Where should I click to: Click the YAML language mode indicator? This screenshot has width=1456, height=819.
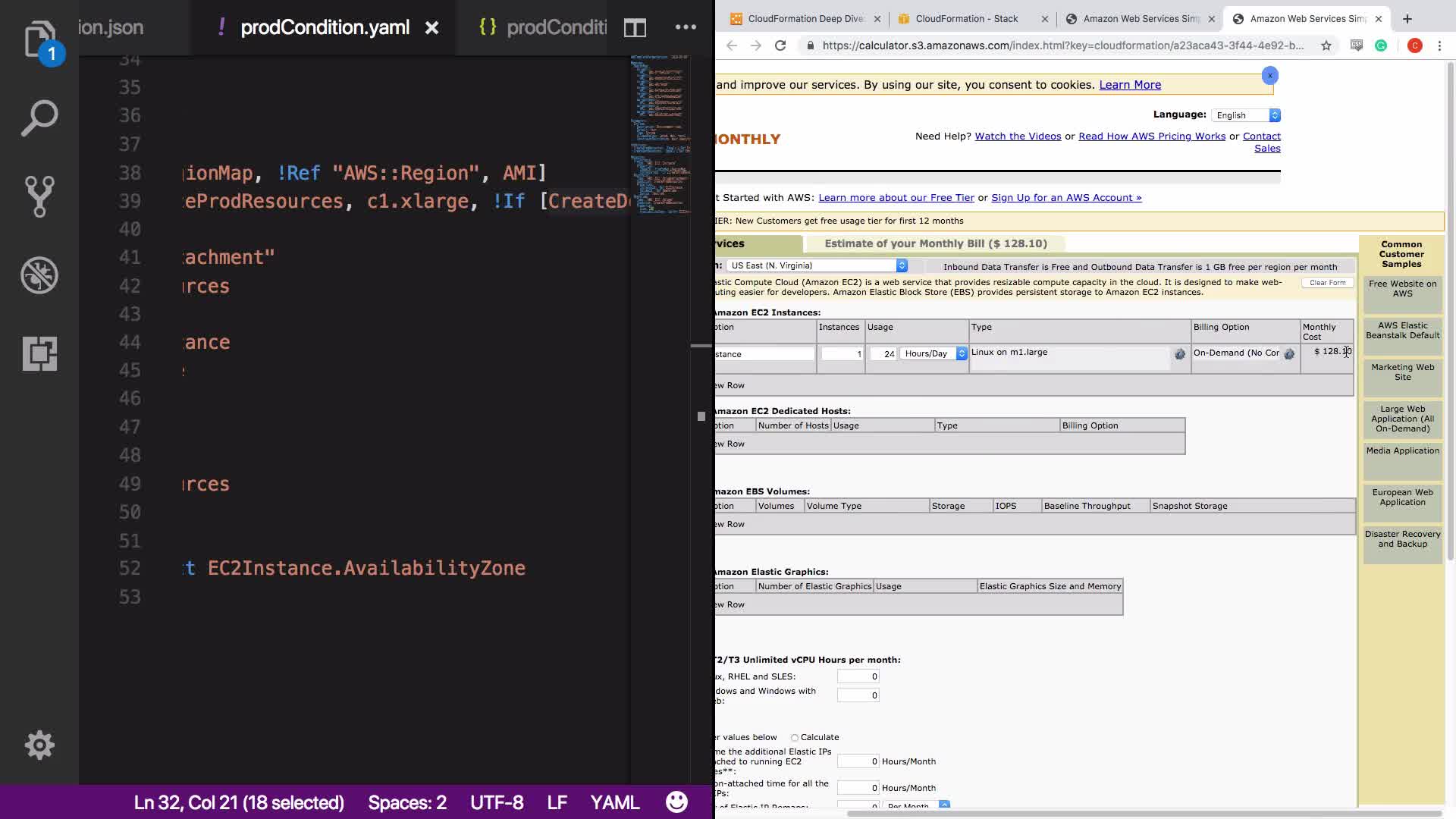pos(614,802)
